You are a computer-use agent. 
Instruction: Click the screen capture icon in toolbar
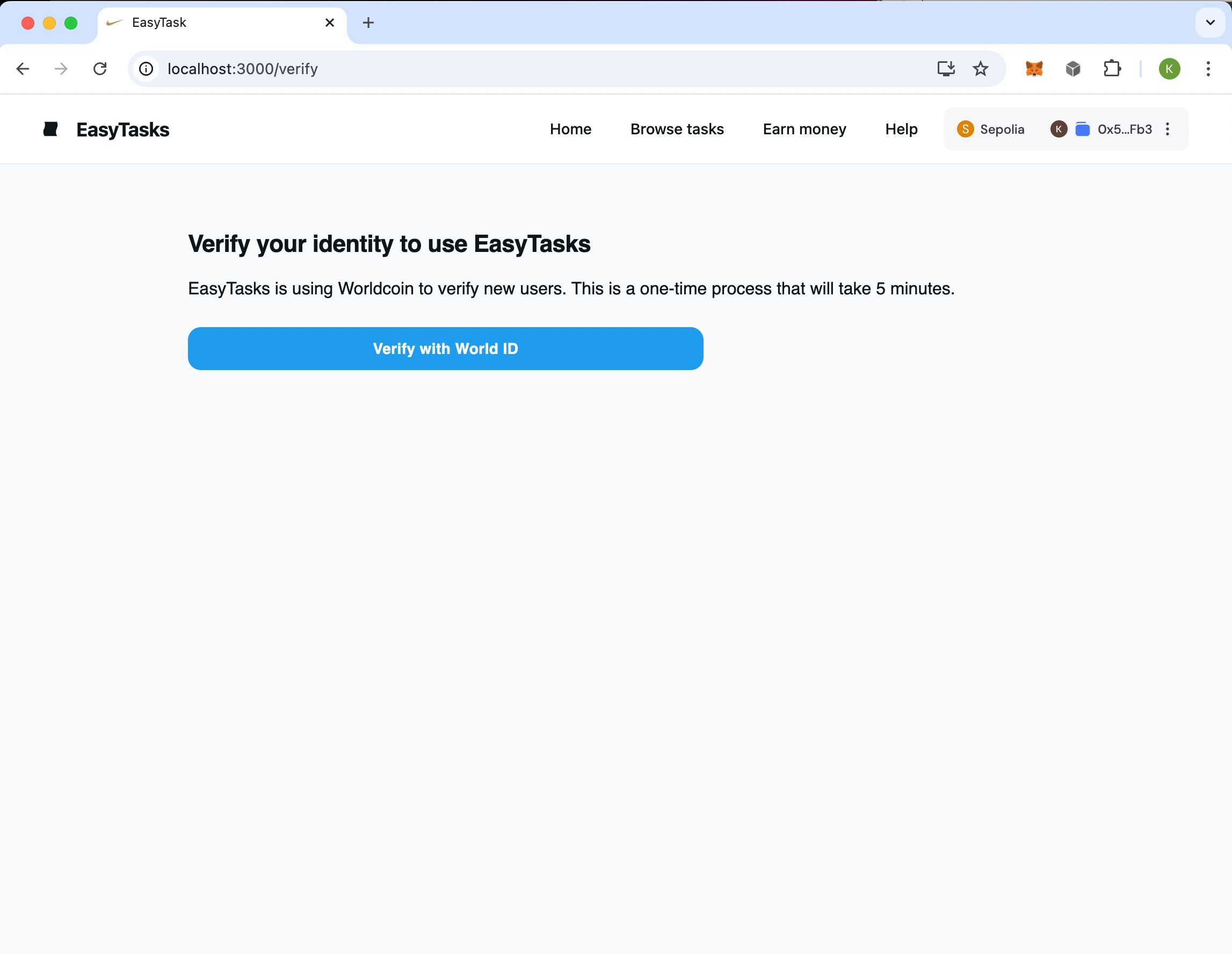(x=945, y=68)
